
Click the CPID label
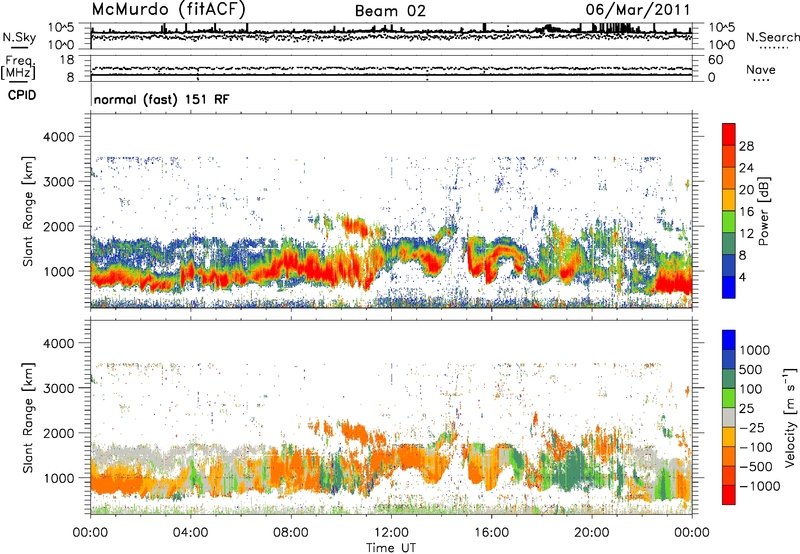(22, 95)
